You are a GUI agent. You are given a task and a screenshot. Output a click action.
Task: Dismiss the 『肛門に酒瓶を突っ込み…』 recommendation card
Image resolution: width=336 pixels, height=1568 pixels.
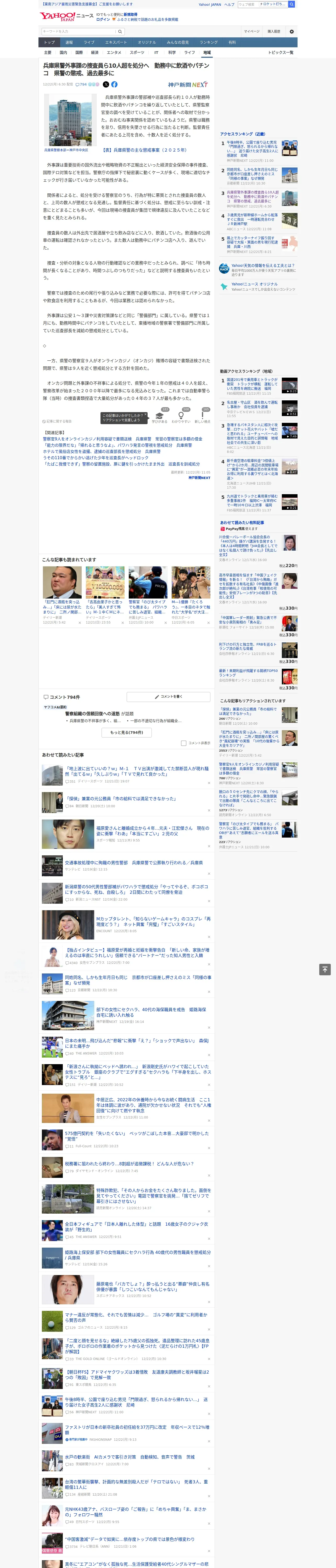click(x=80, y=623)
